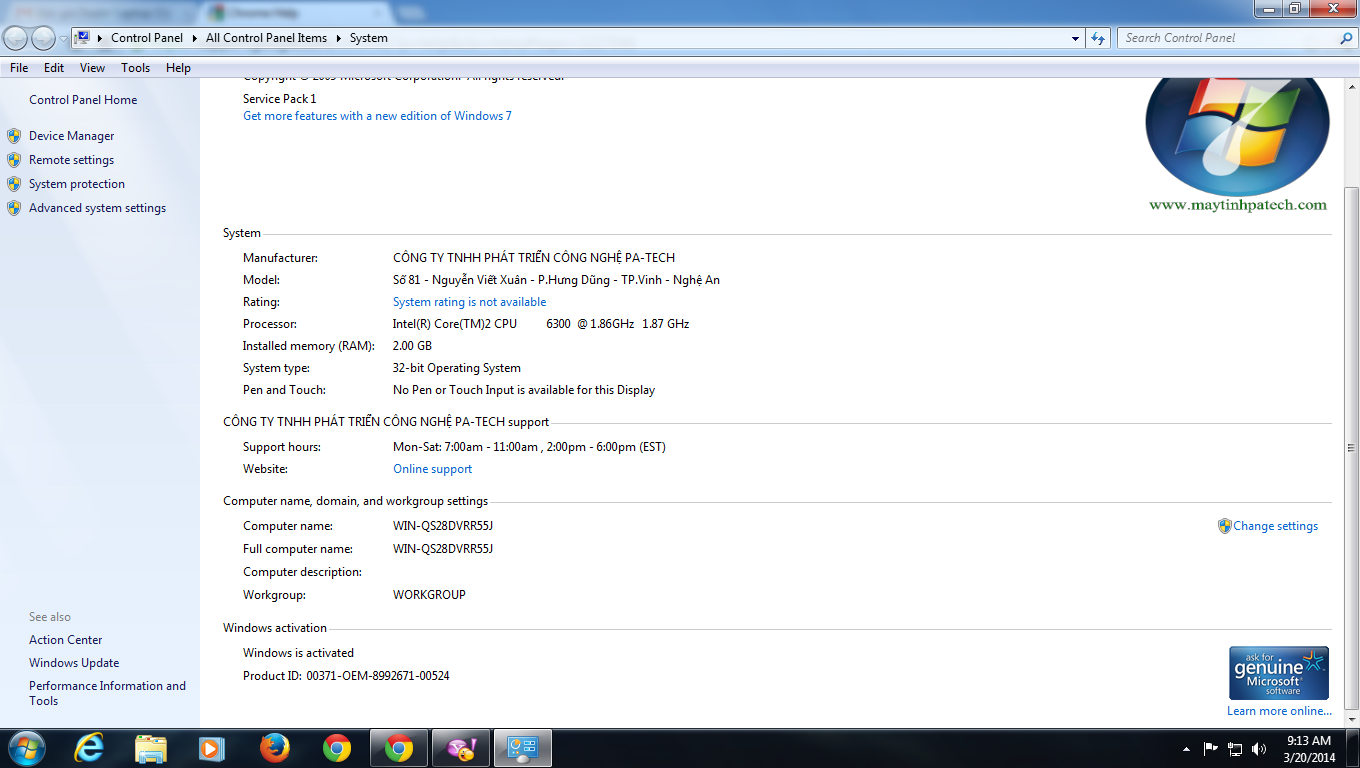Screen dimensions: 1360x768
Task: Click the System control panel taskbar button
Action: coord(523,748)
